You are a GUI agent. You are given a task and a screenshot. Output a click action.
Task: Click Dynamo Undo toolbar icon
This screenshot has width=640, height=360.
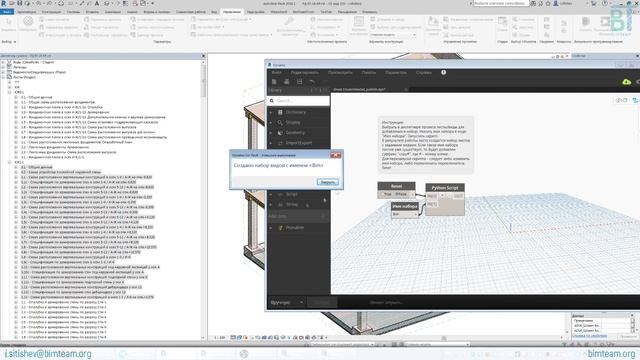(x=312, y=82)
